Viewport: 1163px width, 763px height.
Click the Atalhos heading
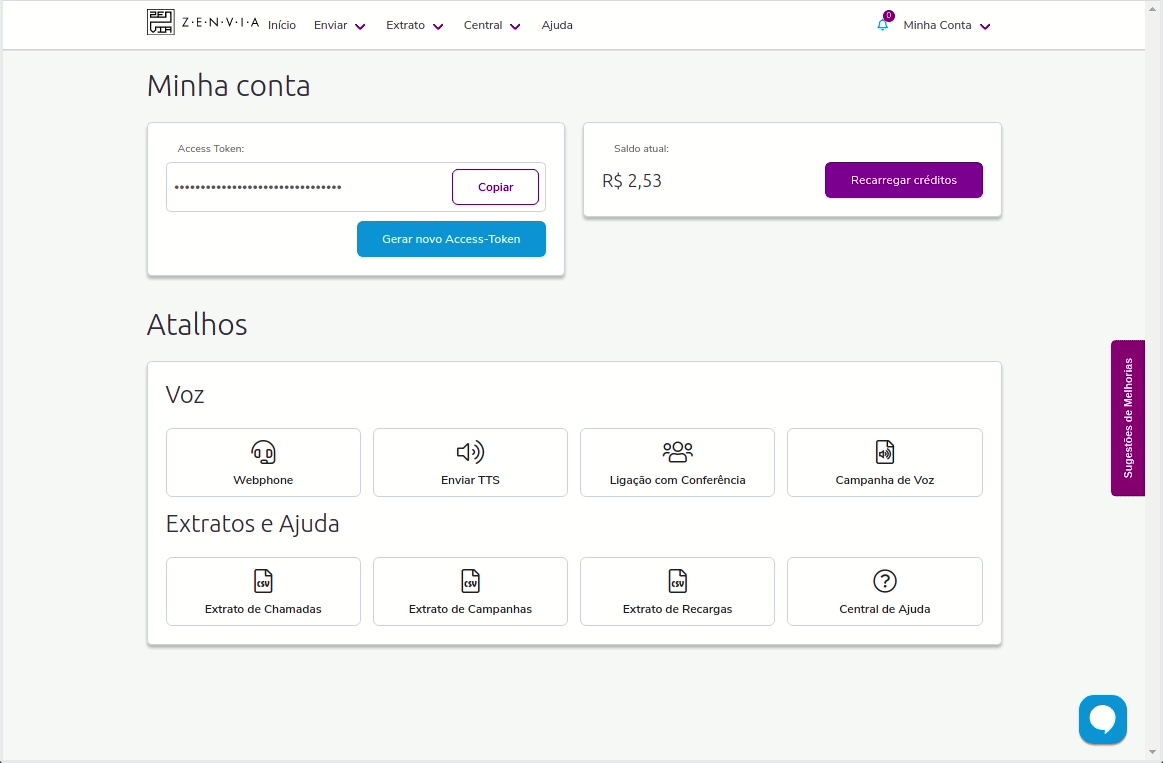[197, 324]
